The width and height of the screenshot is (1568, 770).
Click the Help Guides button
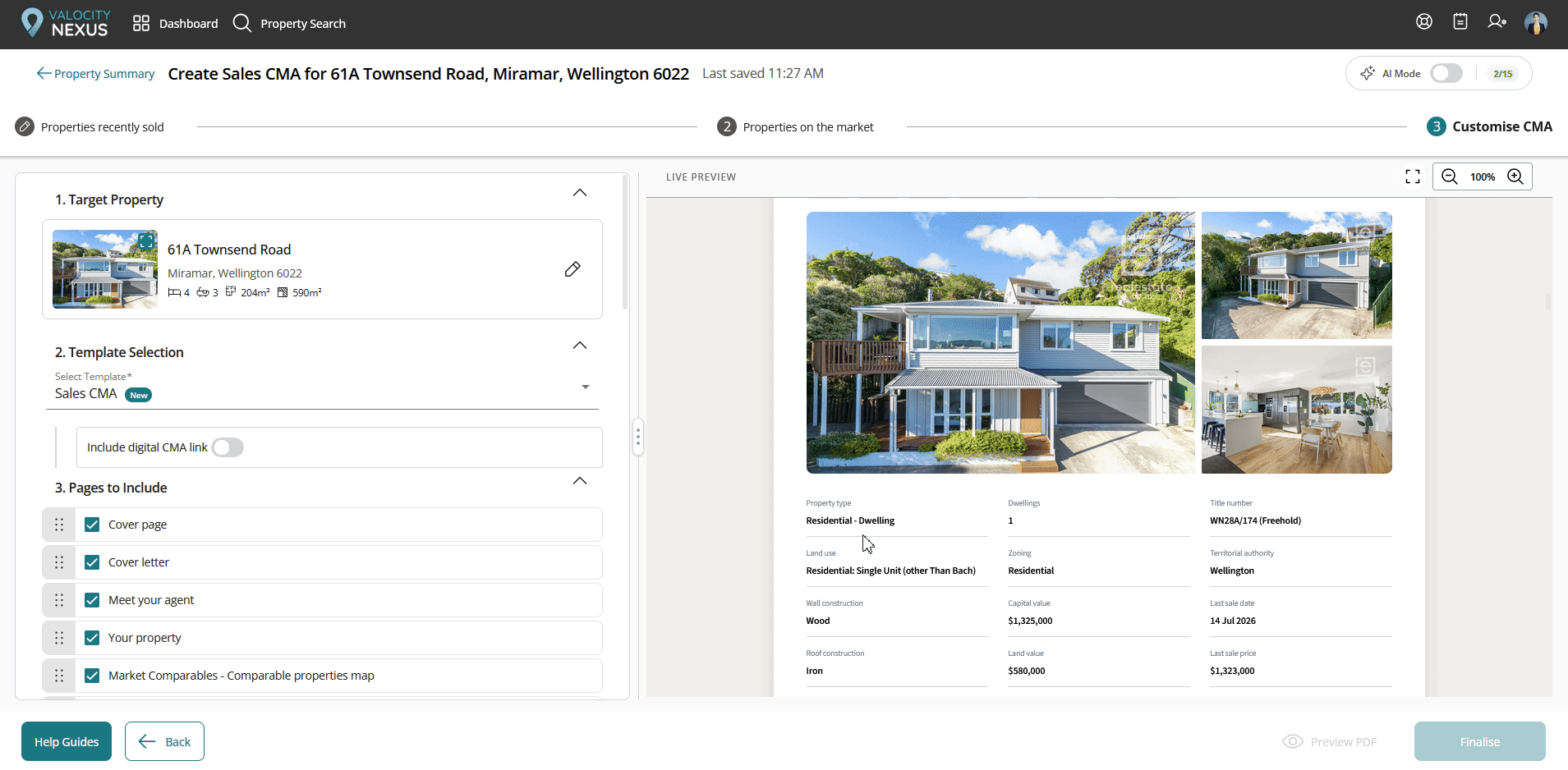point(67,741)
